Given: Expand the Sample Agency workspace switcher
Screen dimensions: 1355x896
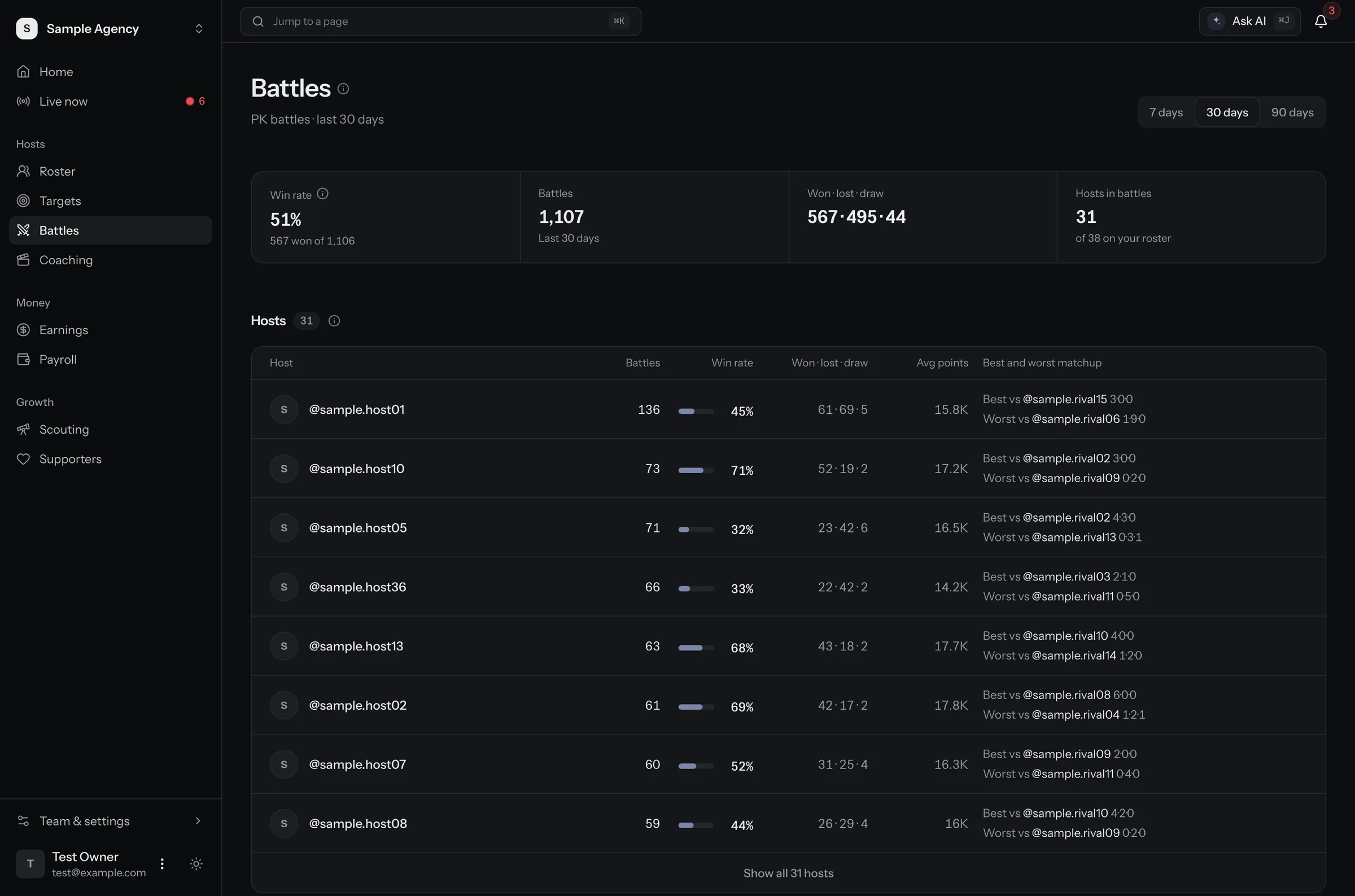Looking at the screenshot, I should click(x=199, y=29).
